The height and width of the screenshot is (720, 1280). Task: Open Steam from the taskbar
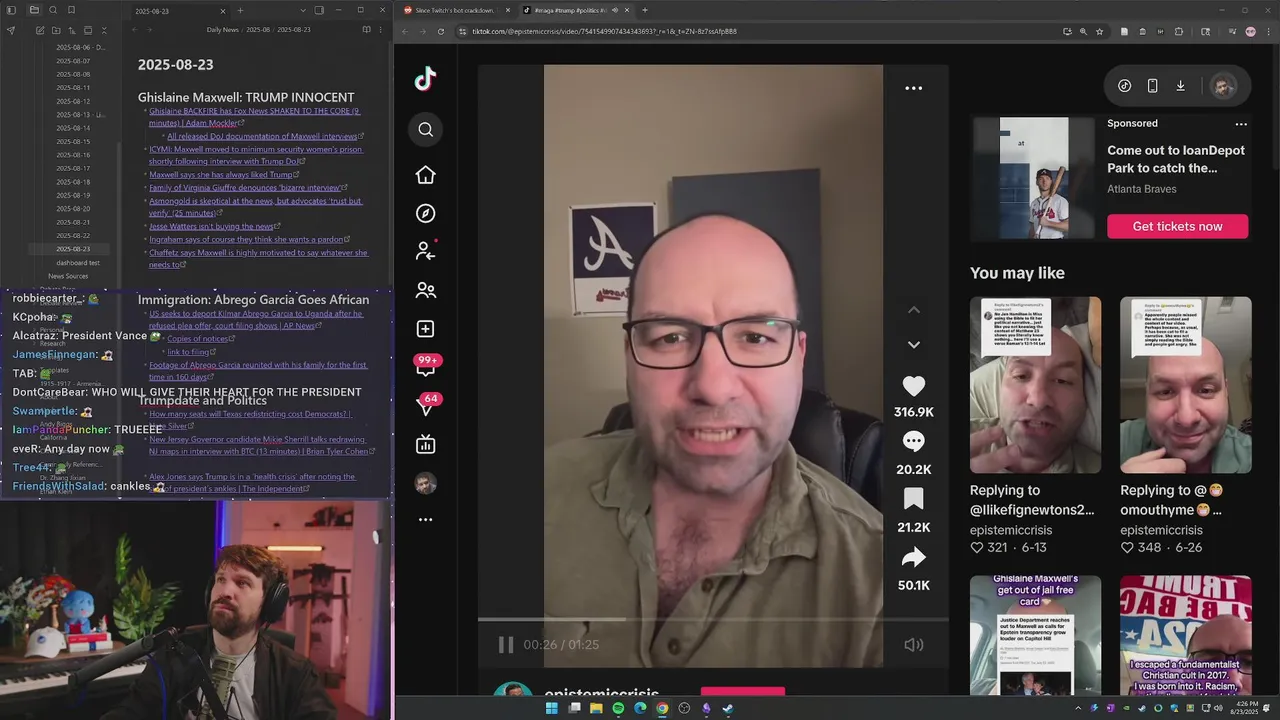click(x=728, y=708)
